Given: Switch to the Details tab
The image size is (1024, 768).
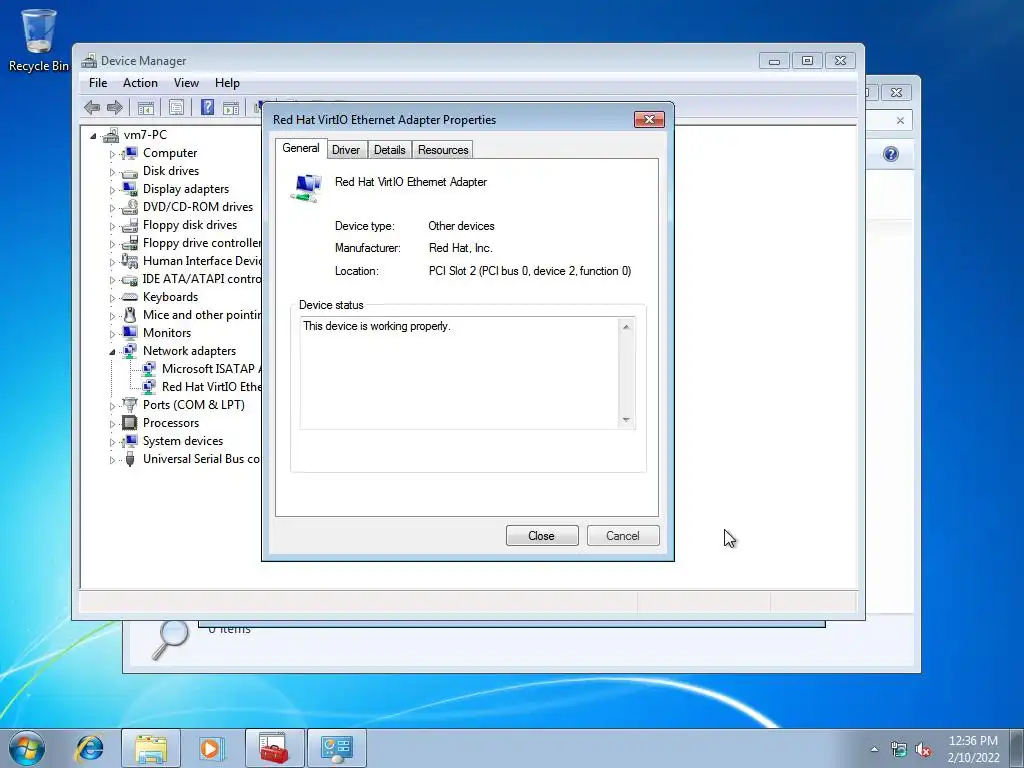Looking at the screenshot, I should pyautogui.click(x=390, y=150).
